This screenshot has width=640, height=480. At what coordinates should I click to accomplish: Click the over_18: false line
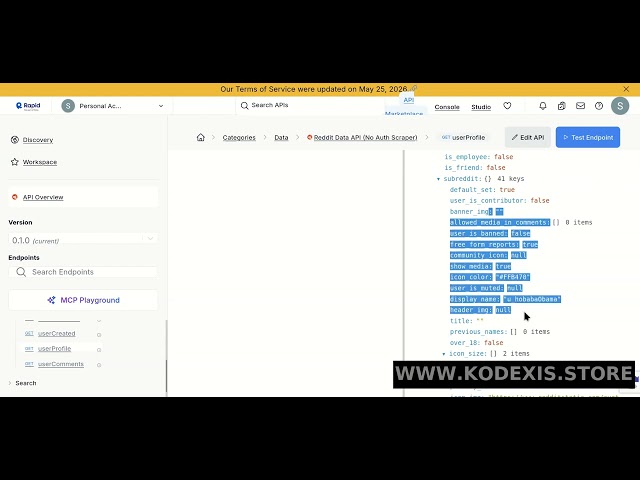click(476, 343)
